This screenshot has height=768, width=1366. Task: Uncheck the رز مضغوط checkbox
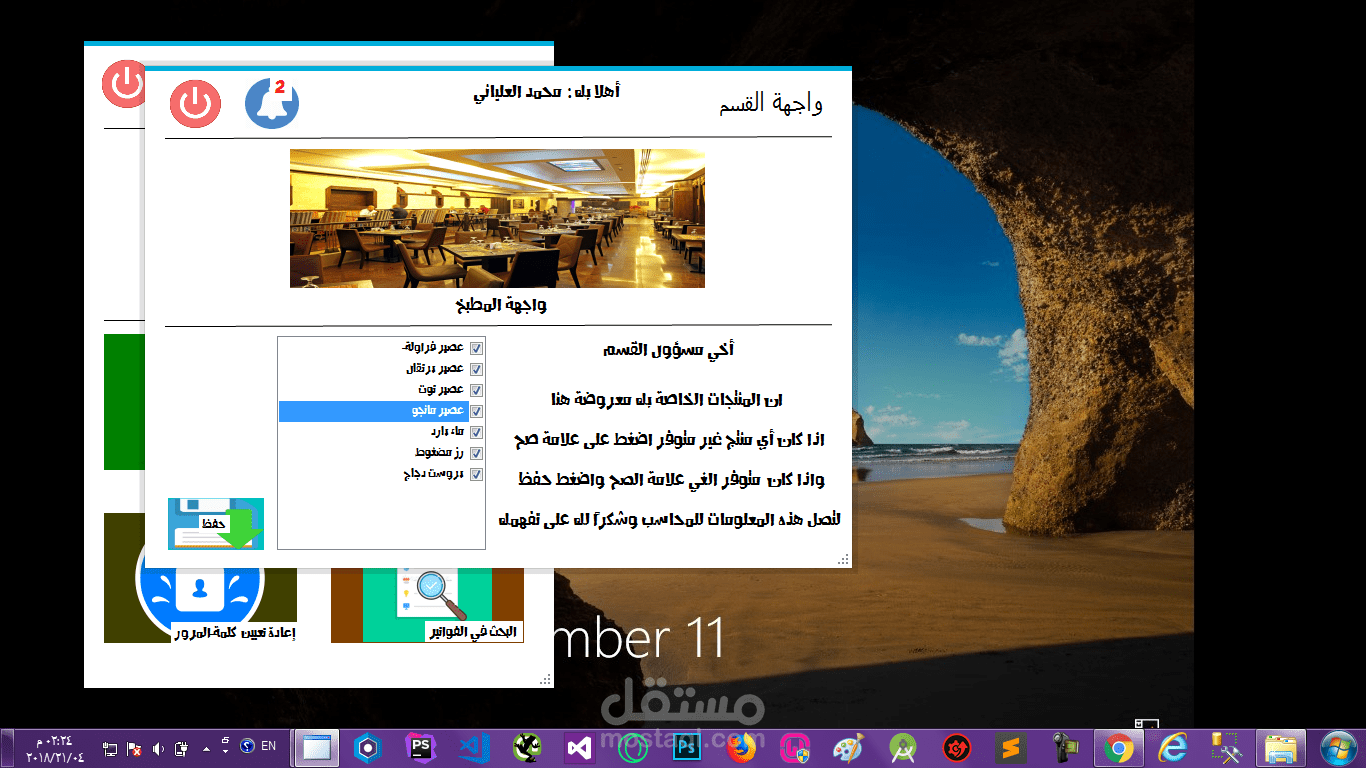pos(477,453)
